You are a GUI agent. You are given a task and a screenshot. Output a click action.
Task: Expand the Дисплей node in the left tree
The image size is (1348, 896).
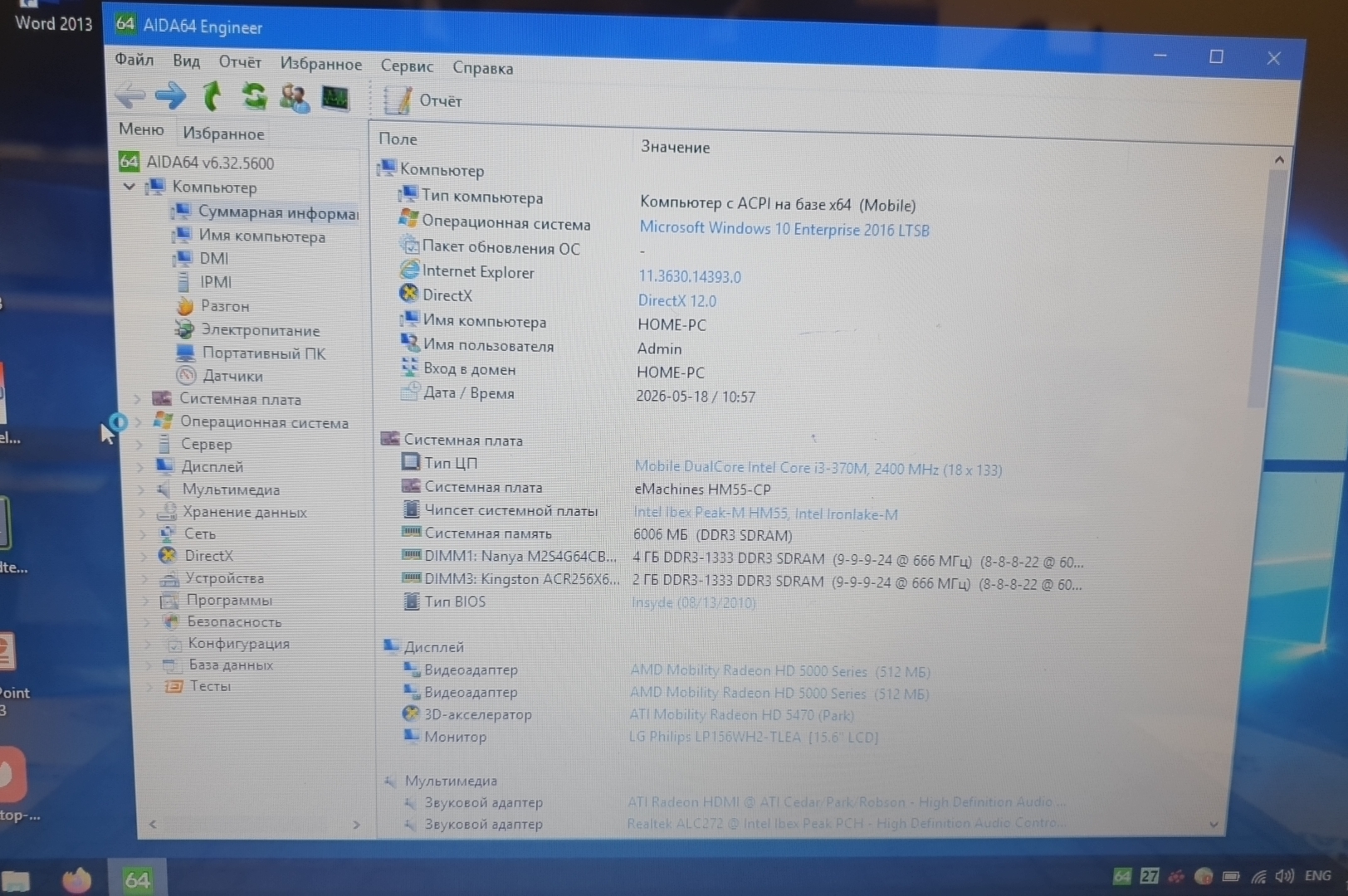(x=140, y=467)
